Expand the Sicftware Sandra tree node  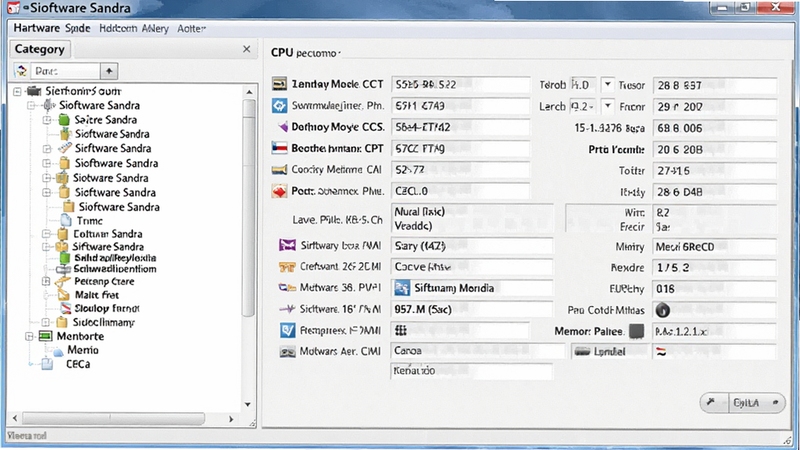pos(47,149)
